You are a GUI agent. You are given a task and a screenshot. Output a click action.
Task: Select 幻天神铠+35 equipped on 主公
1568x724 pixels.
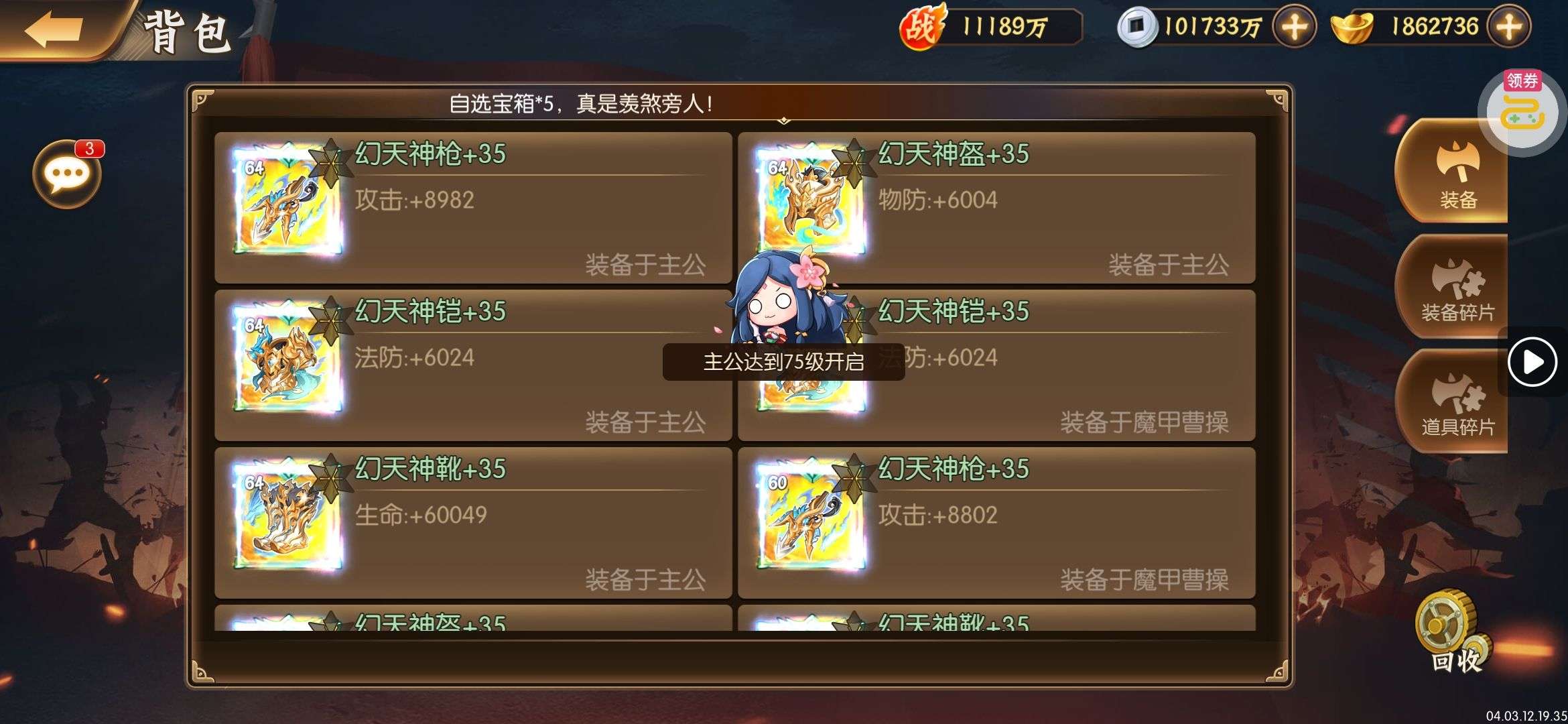pyautogui.click(x=473, y=365)
